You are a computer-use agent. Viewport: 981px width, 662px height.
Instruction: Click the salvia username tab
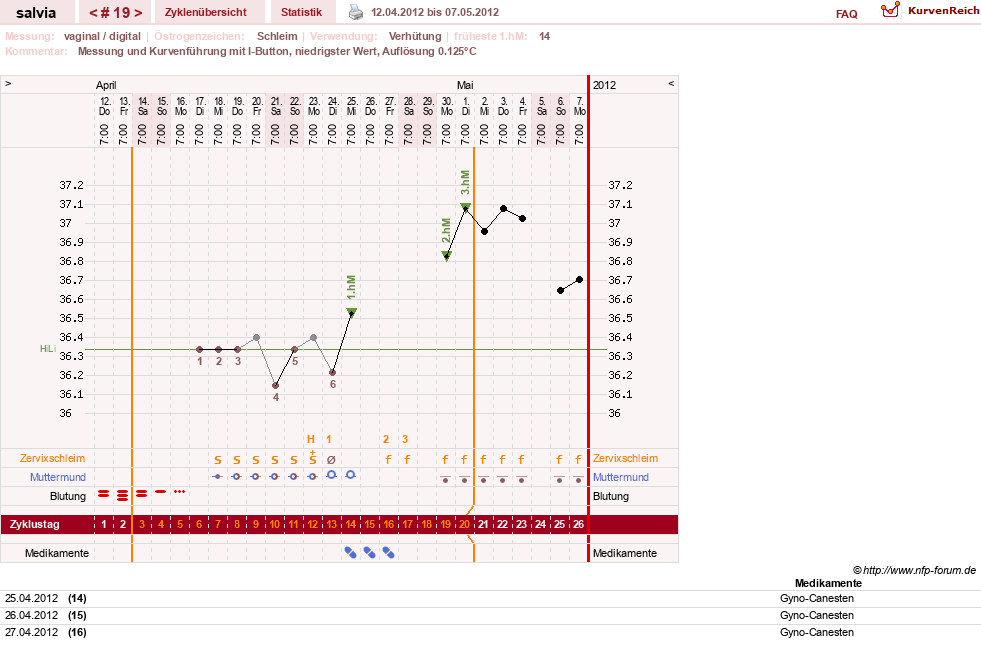36,13
